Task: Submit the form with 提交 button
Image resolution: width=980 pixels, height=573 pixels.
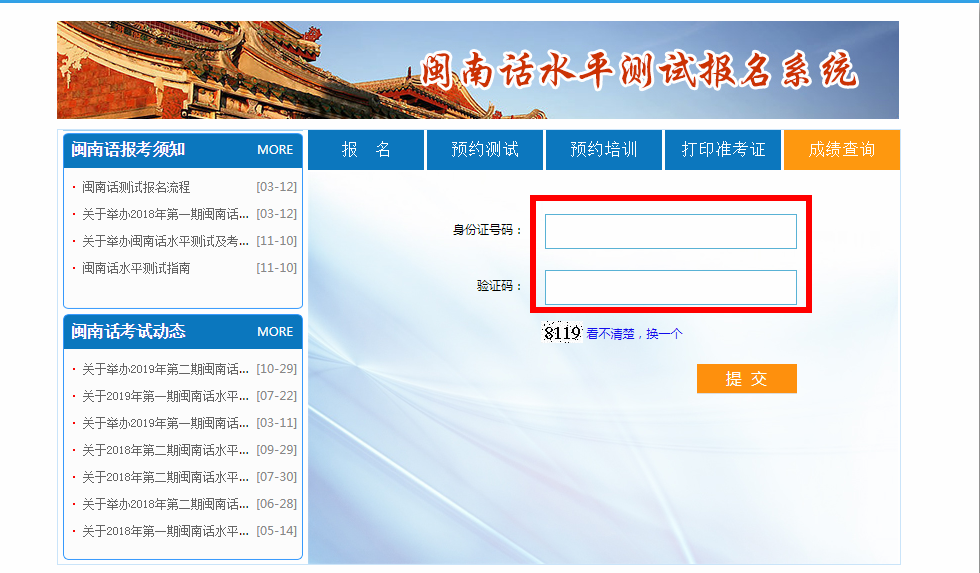Action: (x=747, y=379)
